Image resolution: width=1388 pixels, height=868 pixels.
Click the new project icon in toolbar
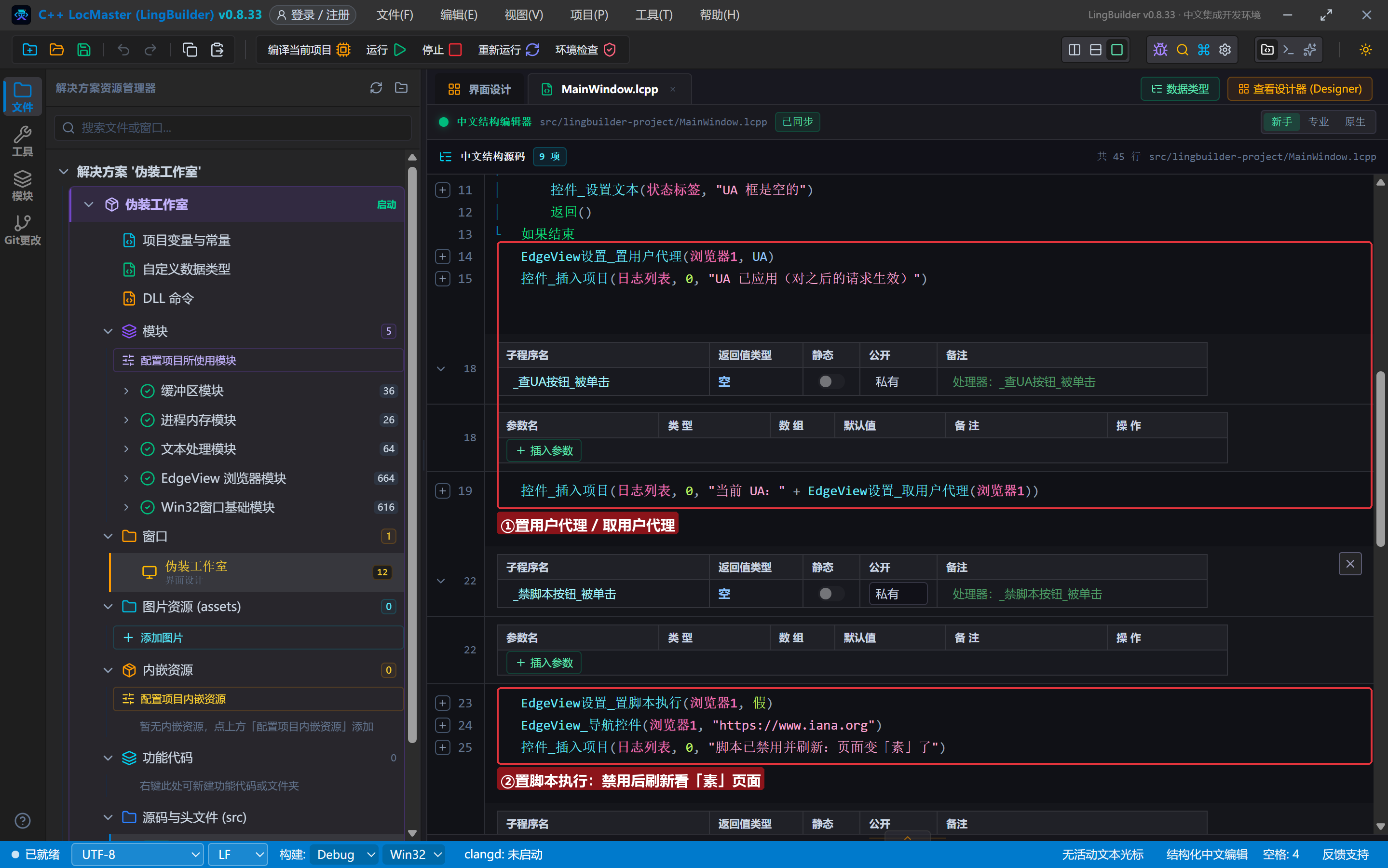tap(30, 50)
